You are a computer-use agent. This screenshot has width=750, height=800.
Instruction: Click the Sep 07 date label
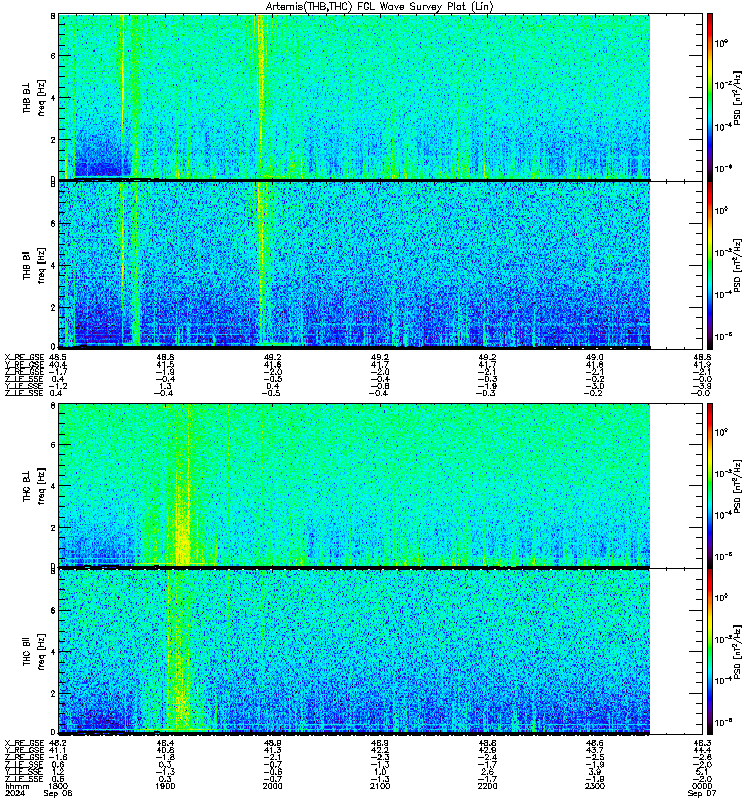(x=702, y=793)
